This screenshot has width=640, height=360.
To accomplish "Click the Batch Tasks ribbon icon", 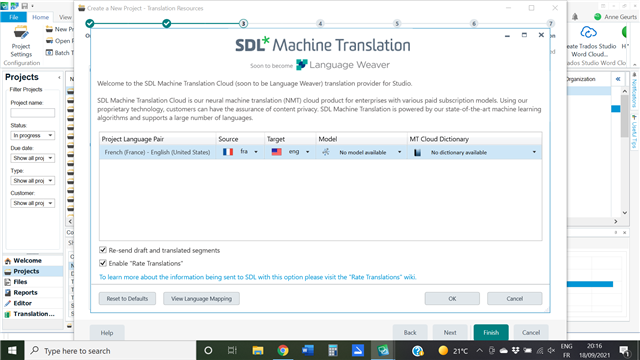I will (49, 53).
